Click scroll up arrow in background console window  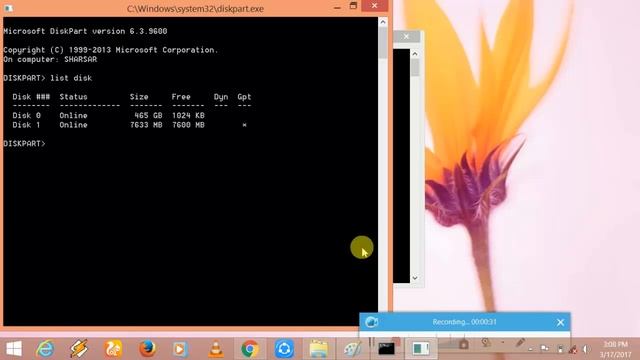[x=415, y=54]
